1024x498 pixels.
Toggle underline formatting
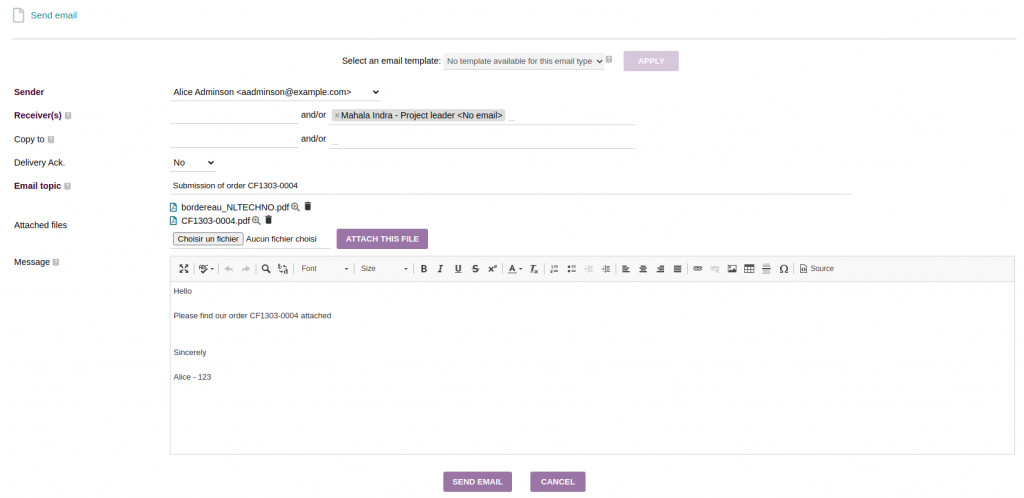tap(458, 269)
